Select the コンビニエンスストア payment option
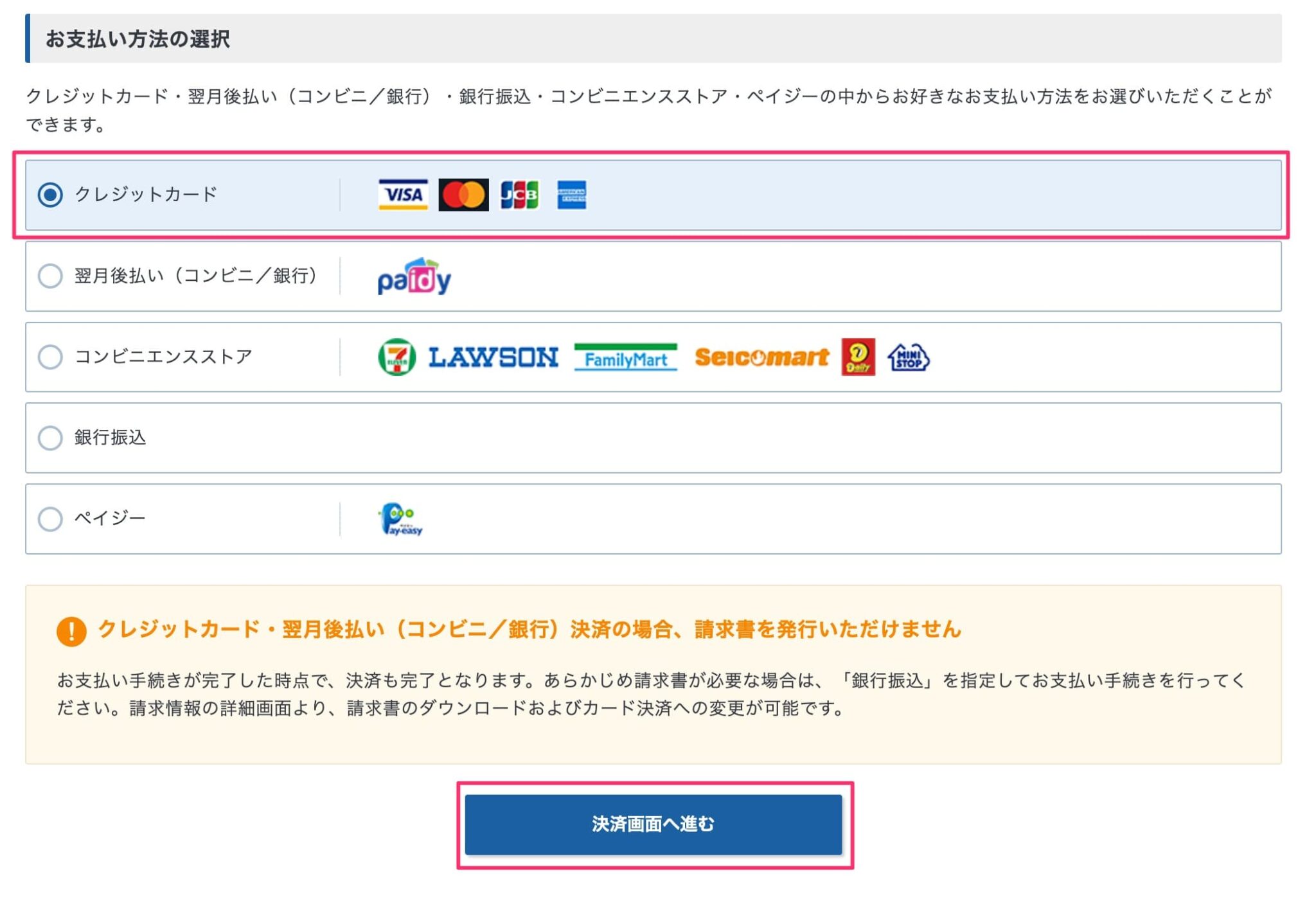The height and width of the screenshot is (899, 1316). point(51,358)
